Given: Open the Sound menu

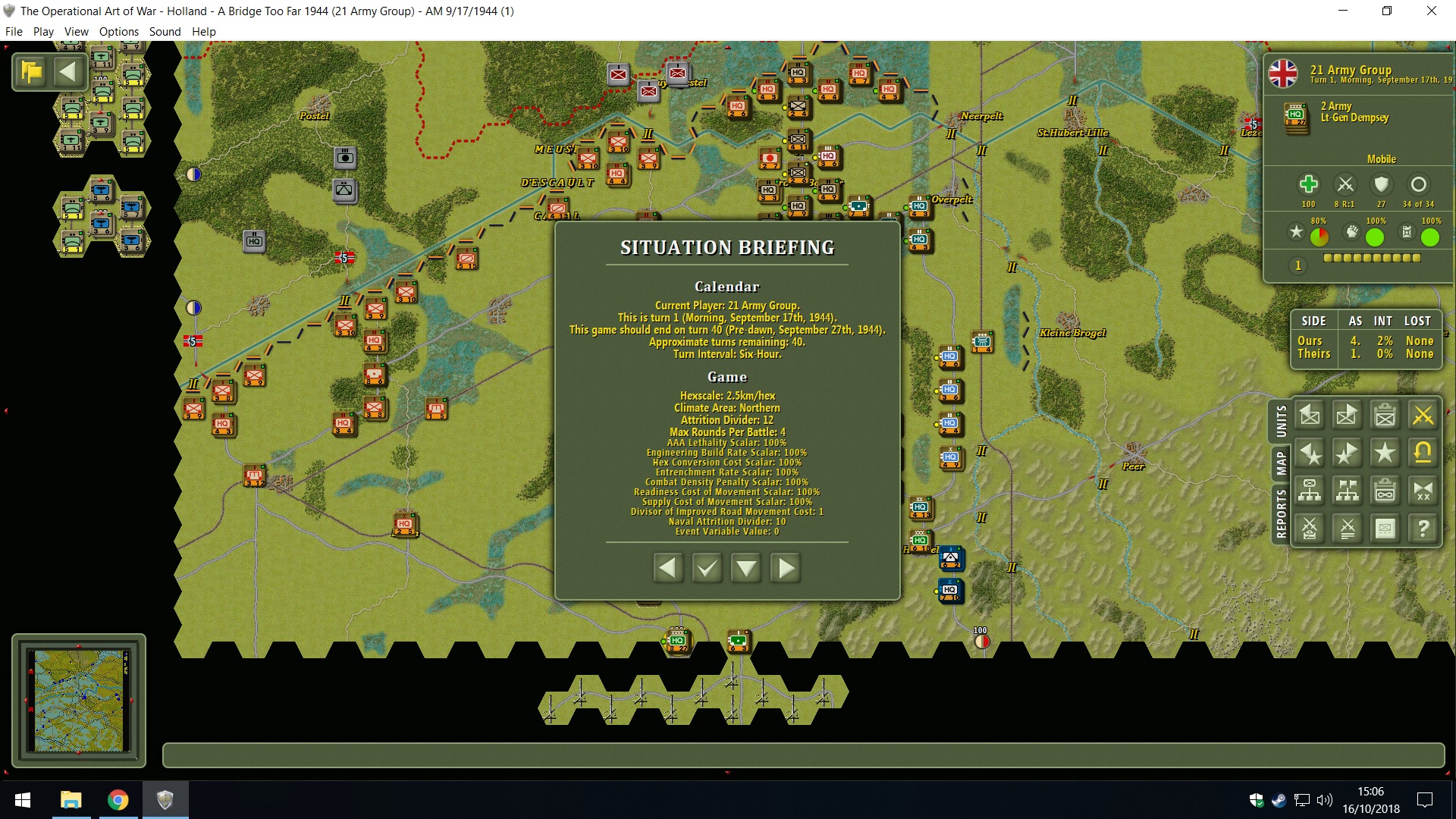Looking at the screenshot, I should [165, 31].
